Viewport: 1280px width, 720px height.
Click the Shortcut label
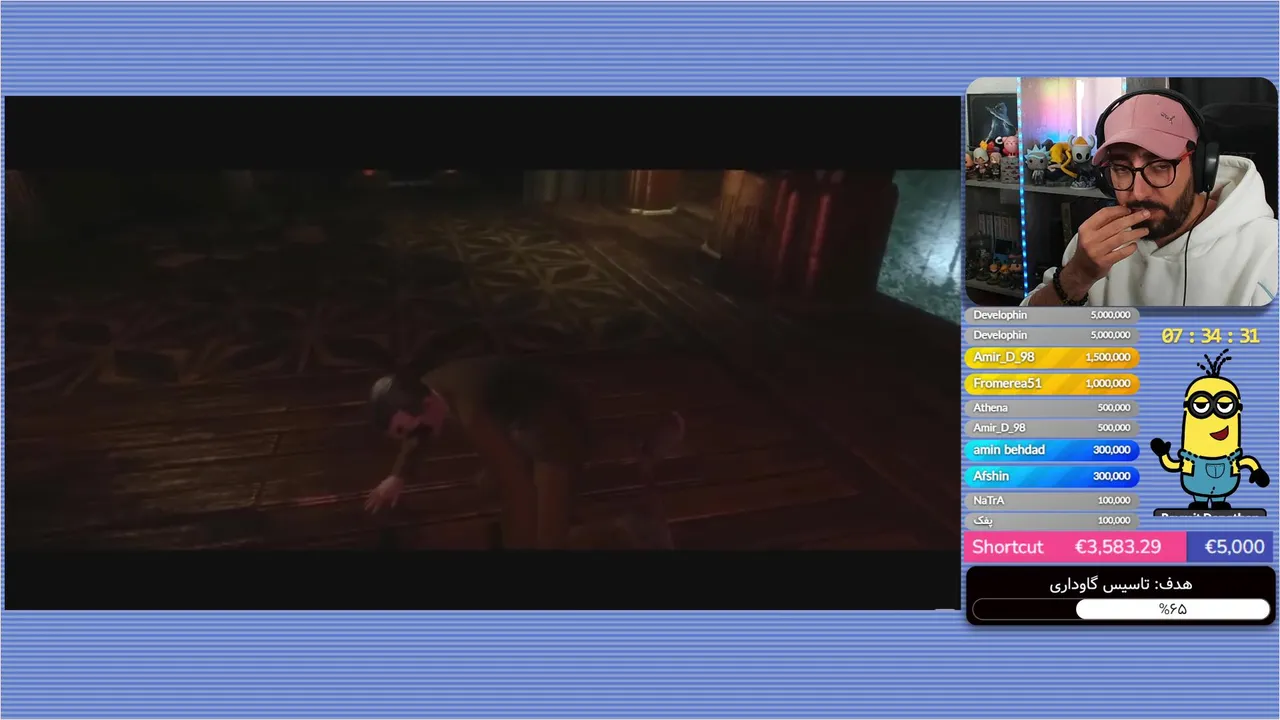pyautogui.click(x=1007, y=547)
